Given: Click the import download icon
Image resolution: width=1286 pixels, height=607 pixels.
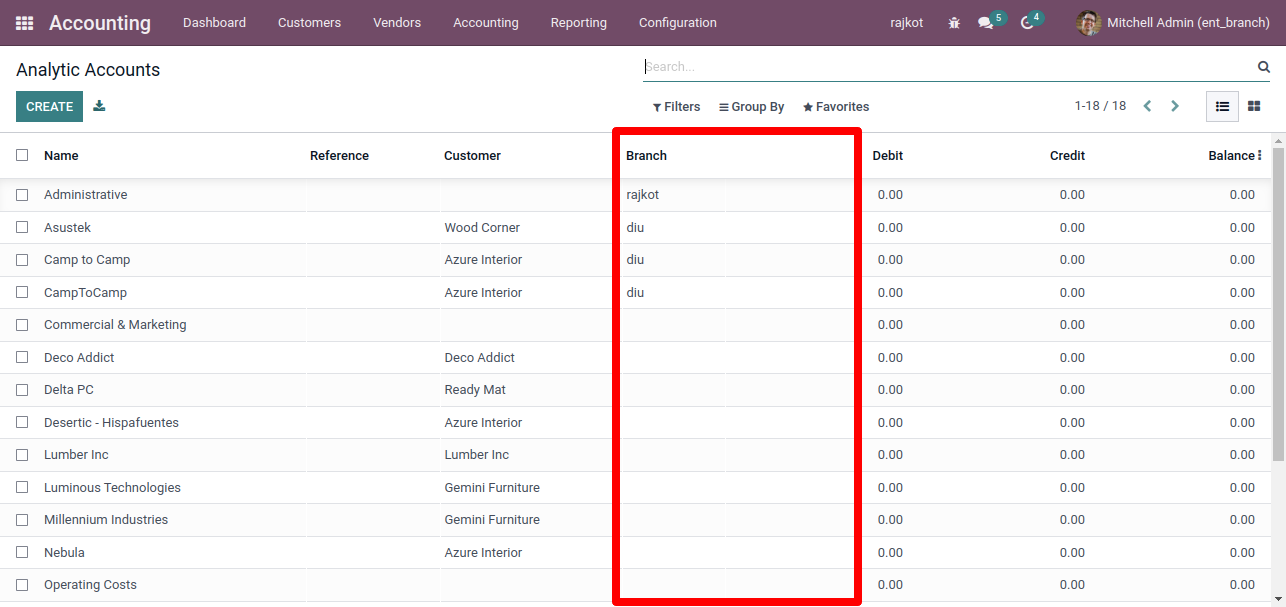Looking at the screenshot, I should click(x=99, y=106).
